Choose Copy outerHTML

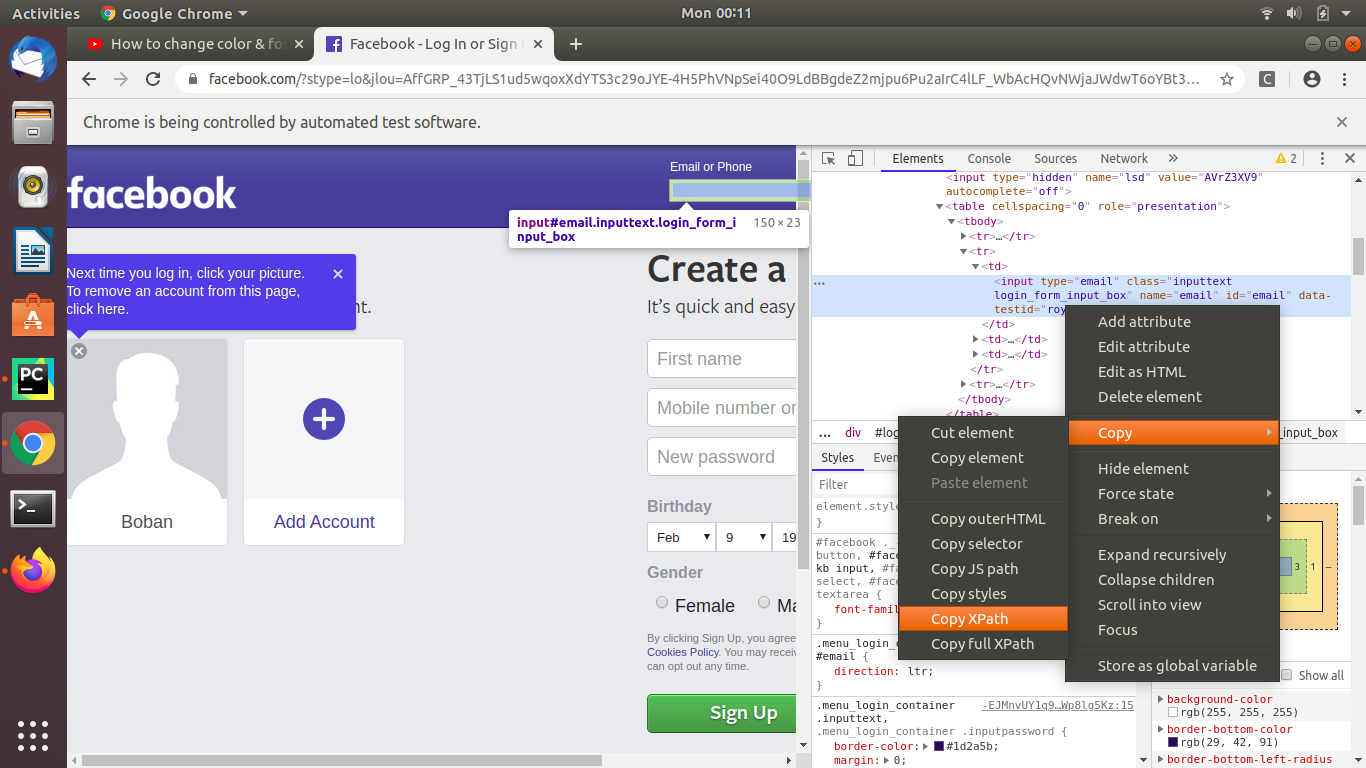pos(983,519)
